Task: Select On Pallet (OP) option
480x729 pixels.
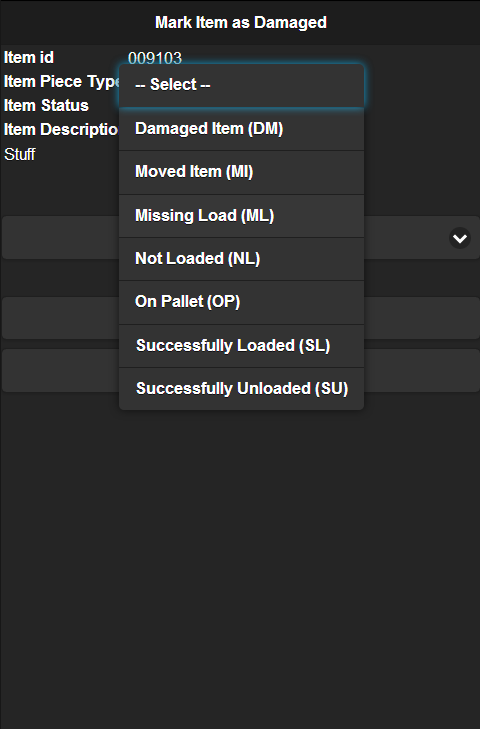Action: (x=241, y=302)
